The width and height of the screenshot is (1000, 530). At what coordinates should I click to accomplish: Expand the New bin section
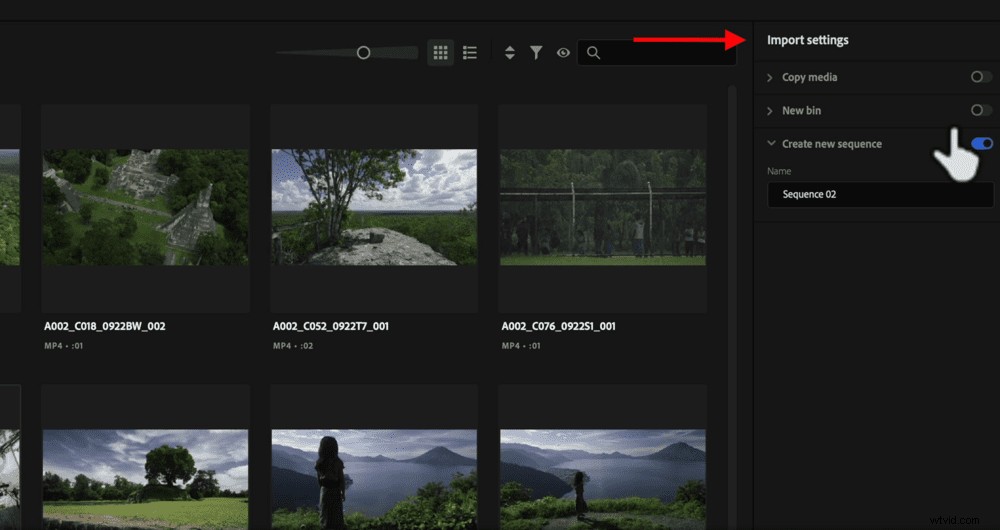(x=770, y=111)
